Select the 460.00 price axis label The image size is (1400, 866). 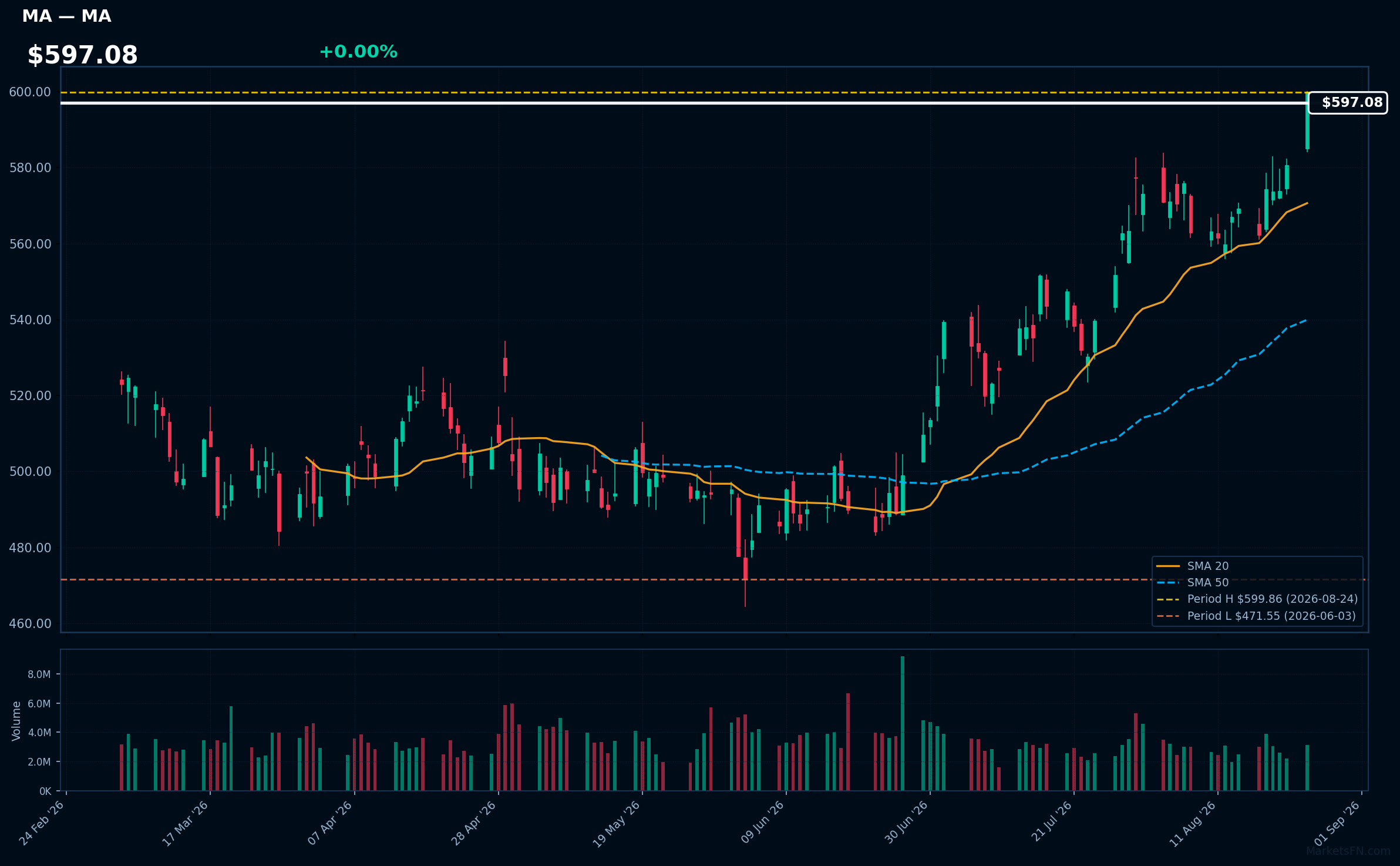tap(30, 623)
